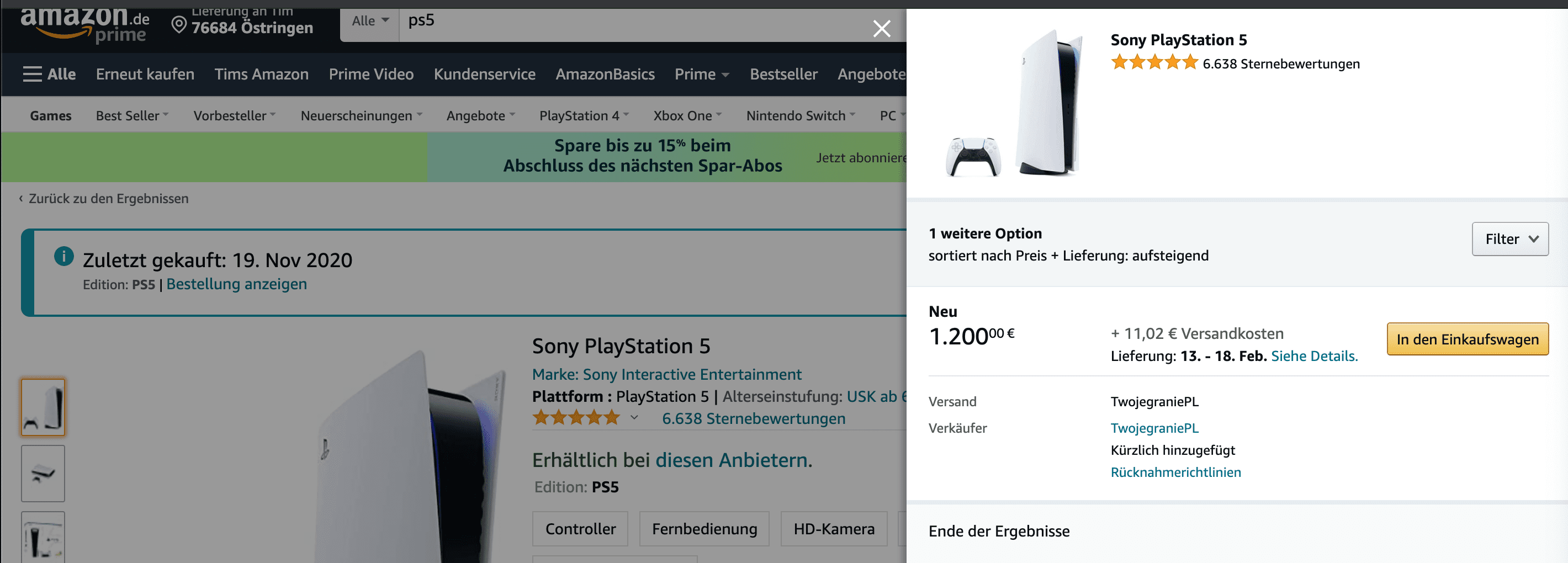Image resolution: width=1568 pixels, height=563 pixels.
Task: Open the TwojegraniePL seller link
Action: point(1154,428)
